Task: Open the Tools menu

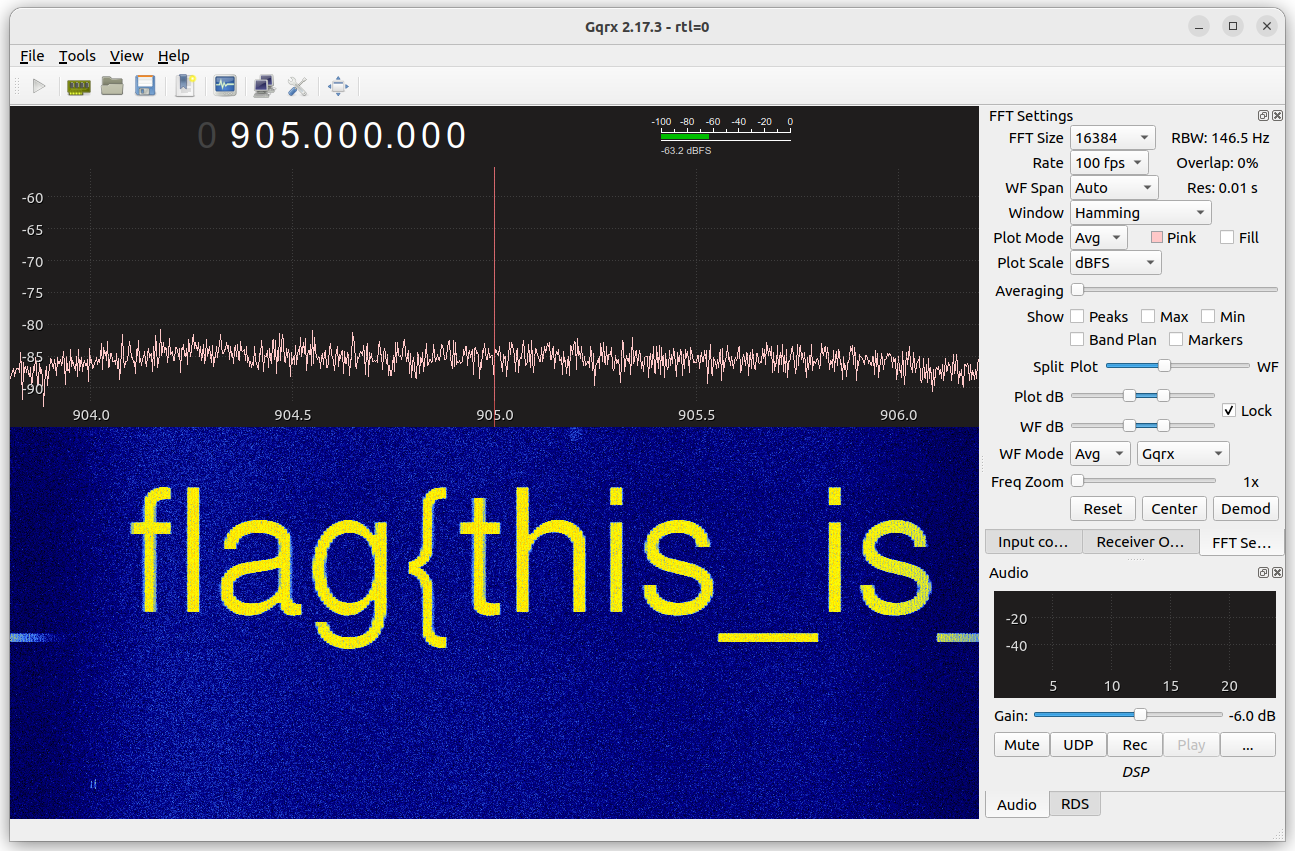Action: (x=77, y=56)
